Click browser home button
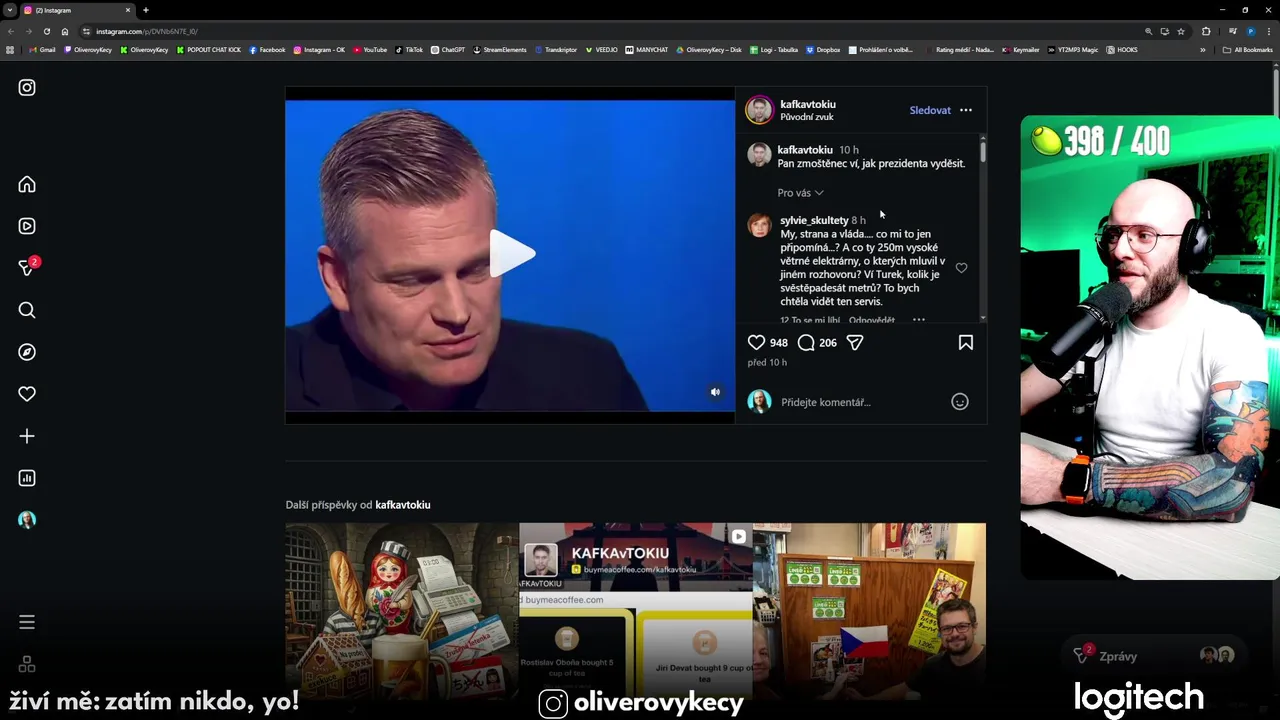Image resolution: width=1280 pixels, height=720 pixels. pyautogui.click(x=65, y=31)
